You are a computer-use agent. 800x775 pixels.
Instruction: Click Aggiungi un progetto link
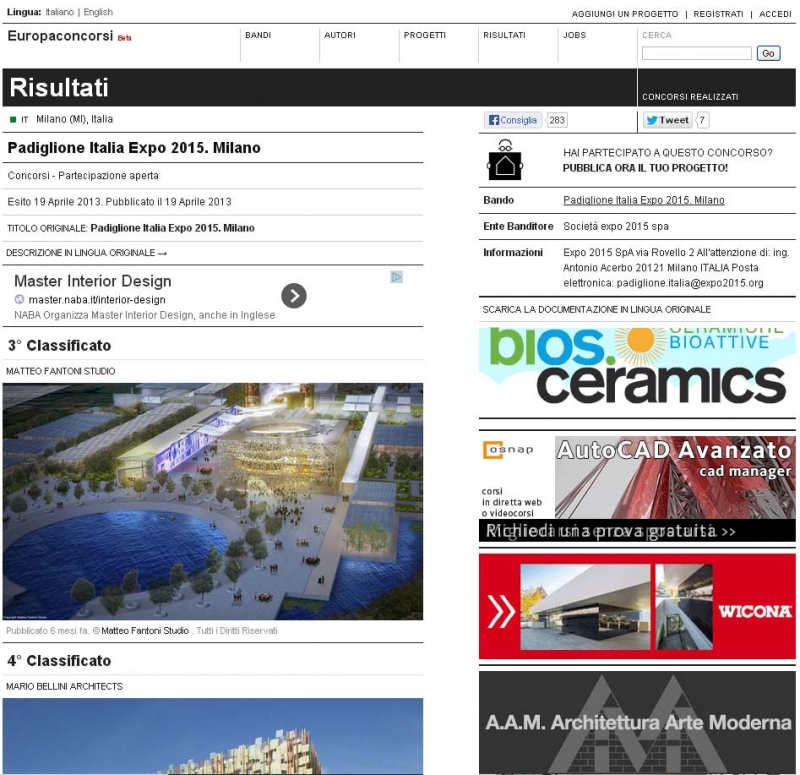point(625,14)
